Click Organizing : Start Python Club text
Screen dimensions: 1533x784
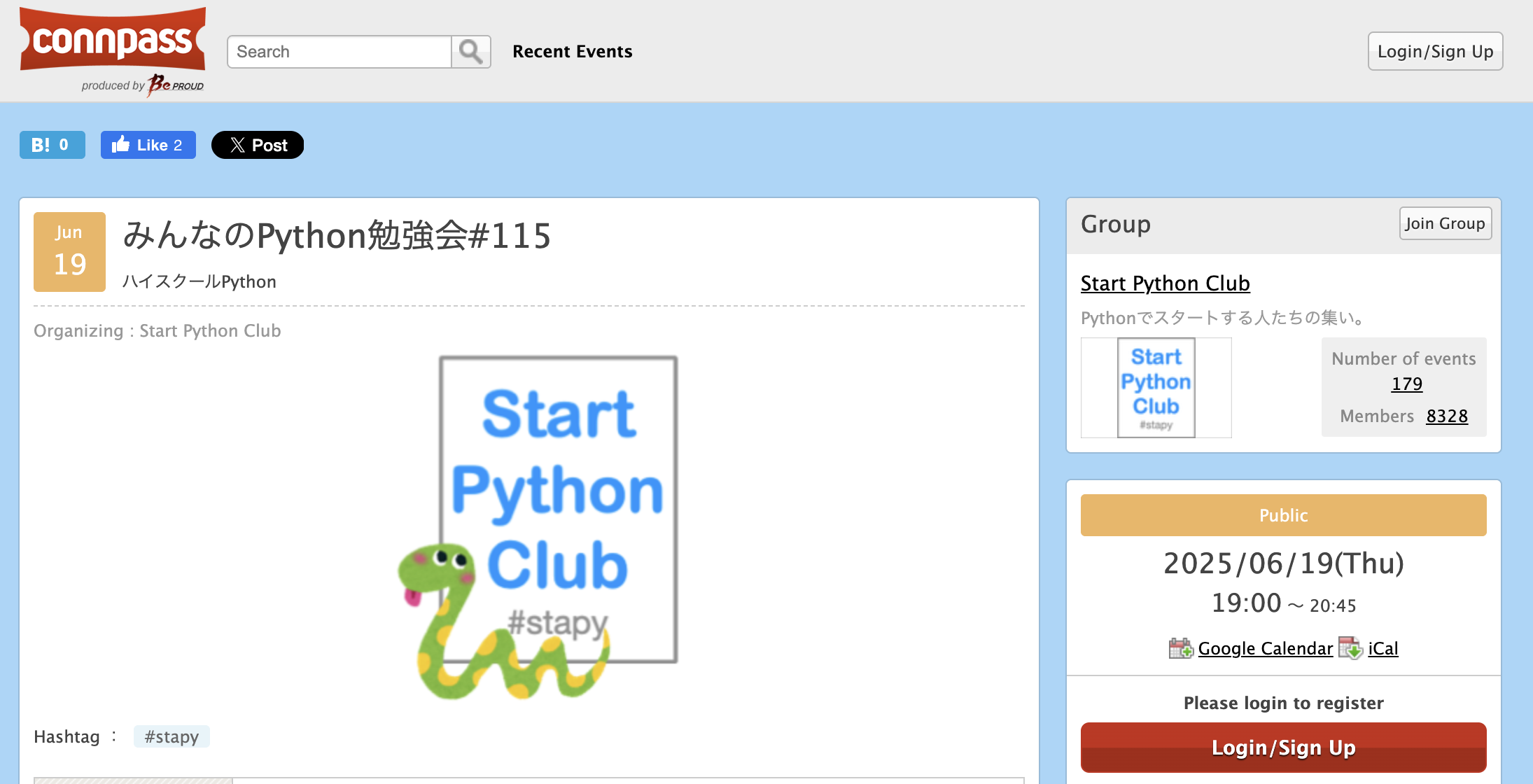coord(157,330)
